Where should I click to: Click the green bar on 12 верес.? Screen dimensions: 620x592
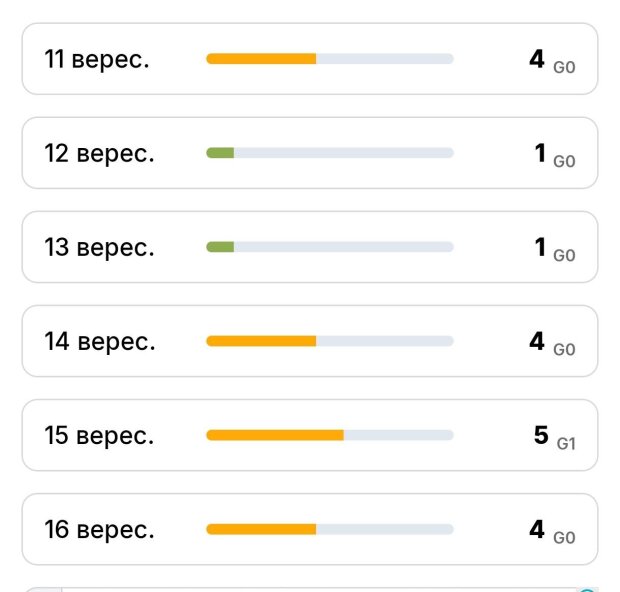[220, 153]
